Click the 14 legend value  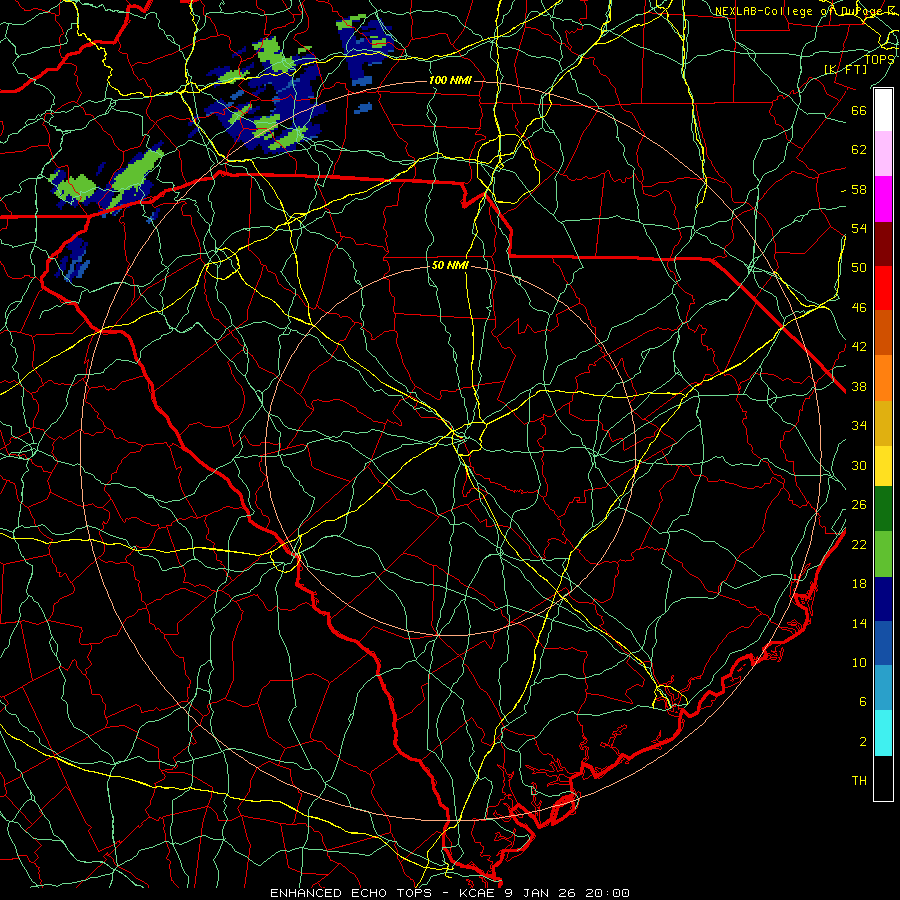click(x=859, y=623)
